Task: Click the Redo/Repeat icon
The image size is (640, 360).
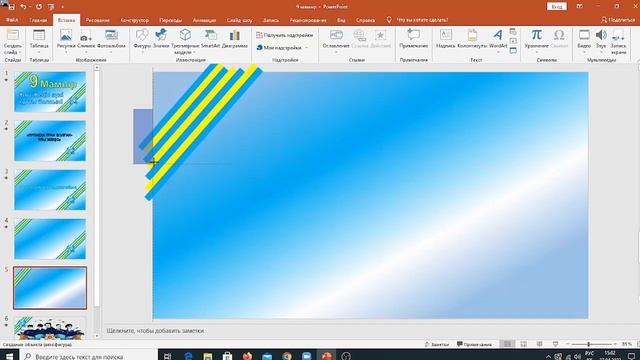Action: click(x=39, y=7)
